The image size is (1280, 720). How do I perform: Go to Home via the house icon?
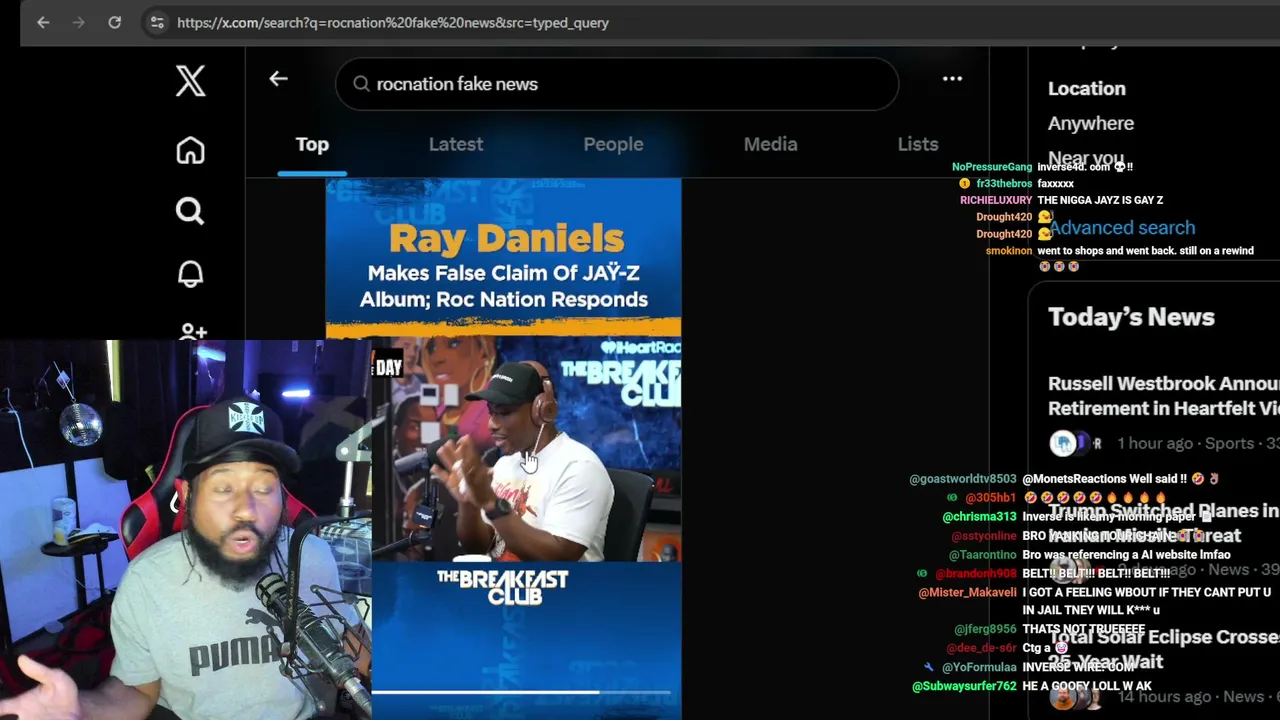(x=190, y=150)
